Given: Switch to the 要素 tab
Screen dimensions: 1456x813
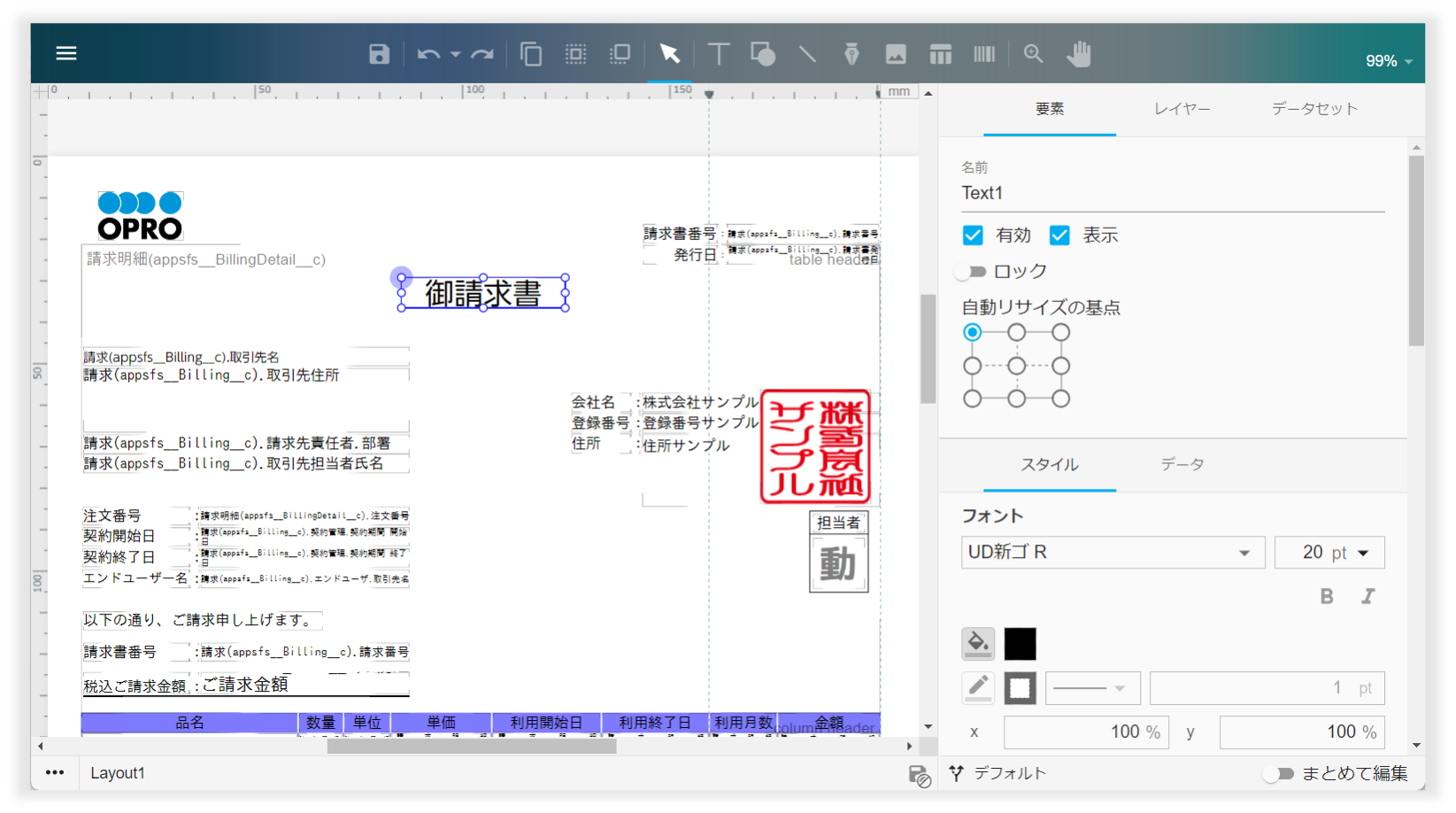Looking at the screenshot, I should click(x=1050, y=109).
